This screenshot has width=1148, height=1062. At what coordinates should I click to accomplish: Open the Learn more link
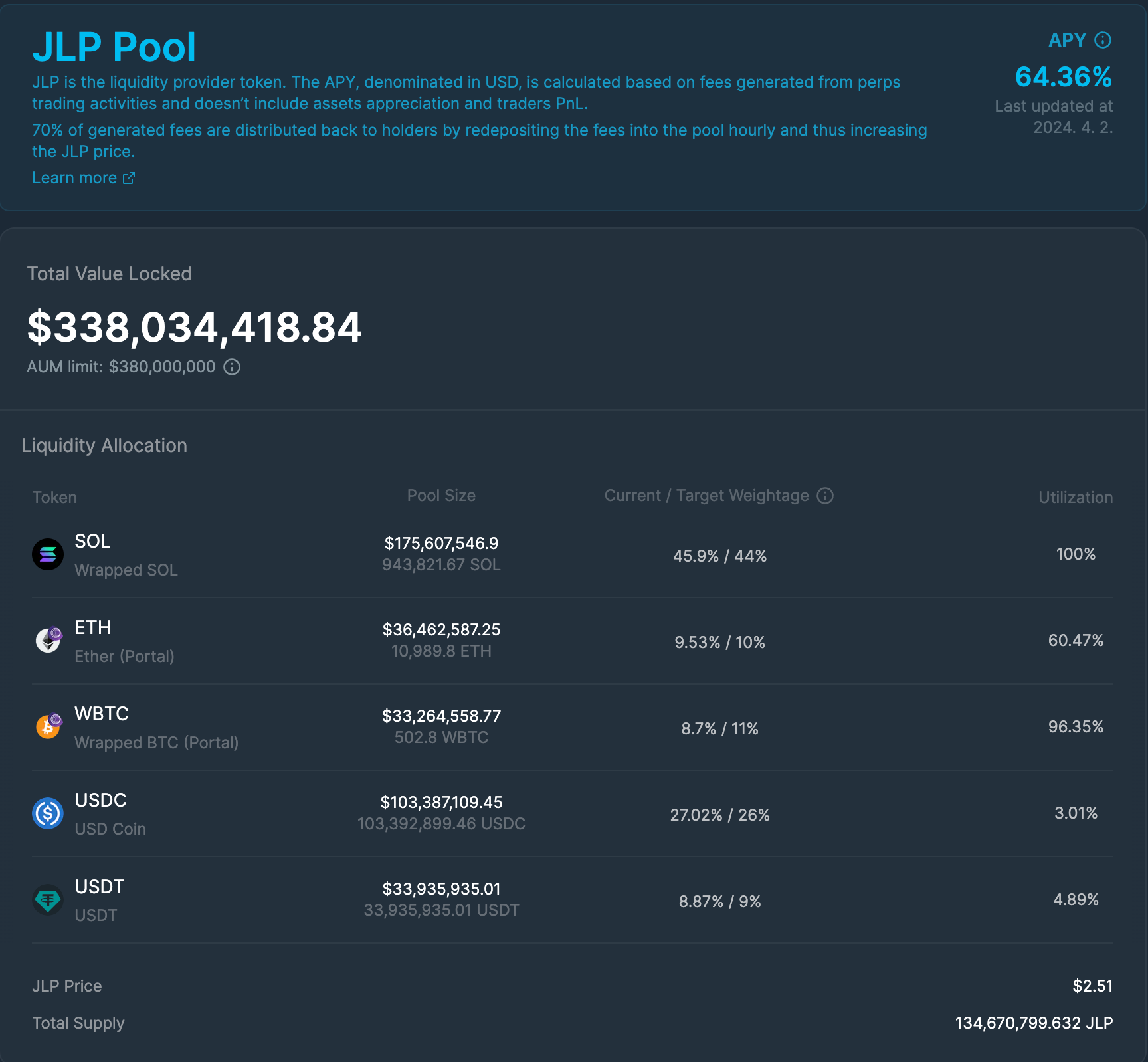[x=74, y=177]
